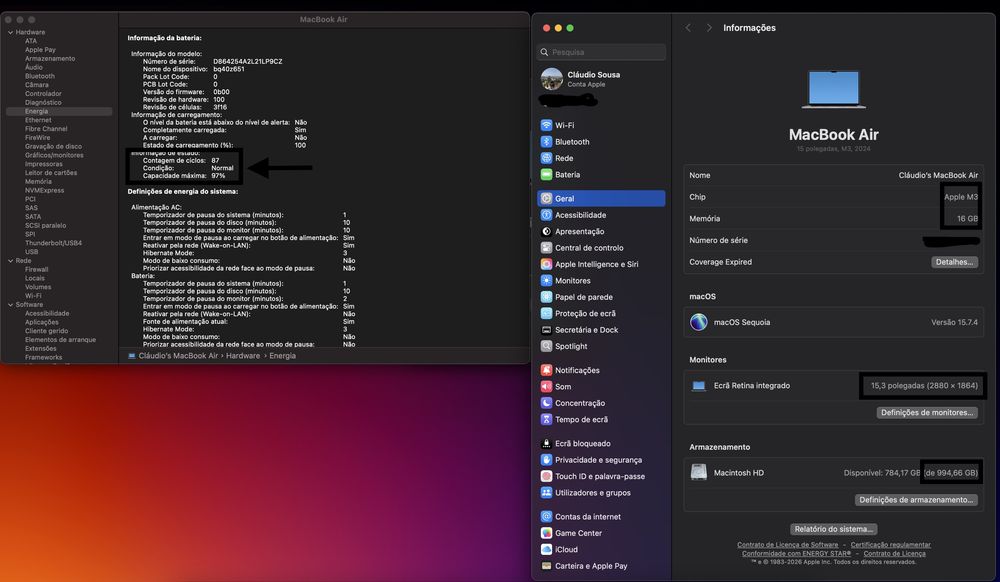
Task: Open Bateria settings pane
Action: (601, 175)
